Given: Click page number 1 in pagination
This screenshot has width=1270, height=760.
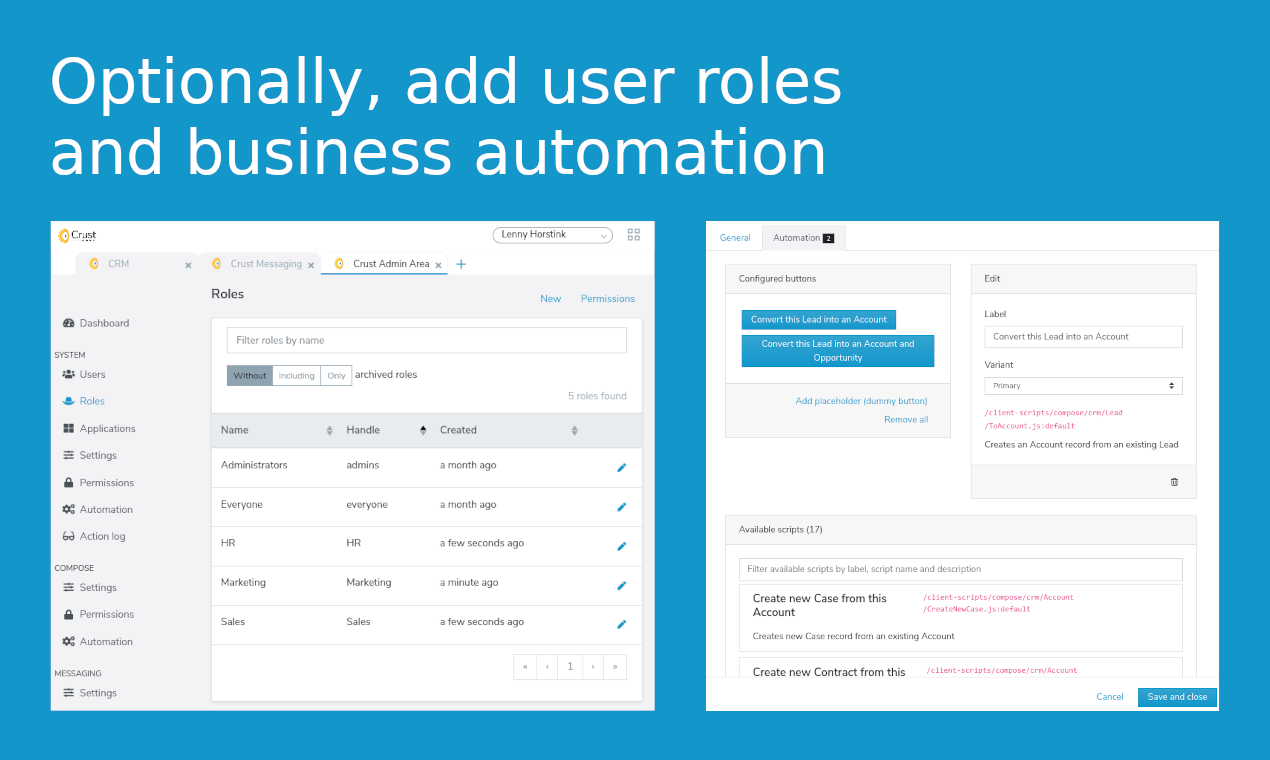Looking at the screenshot, I should (x=570, y=667).
